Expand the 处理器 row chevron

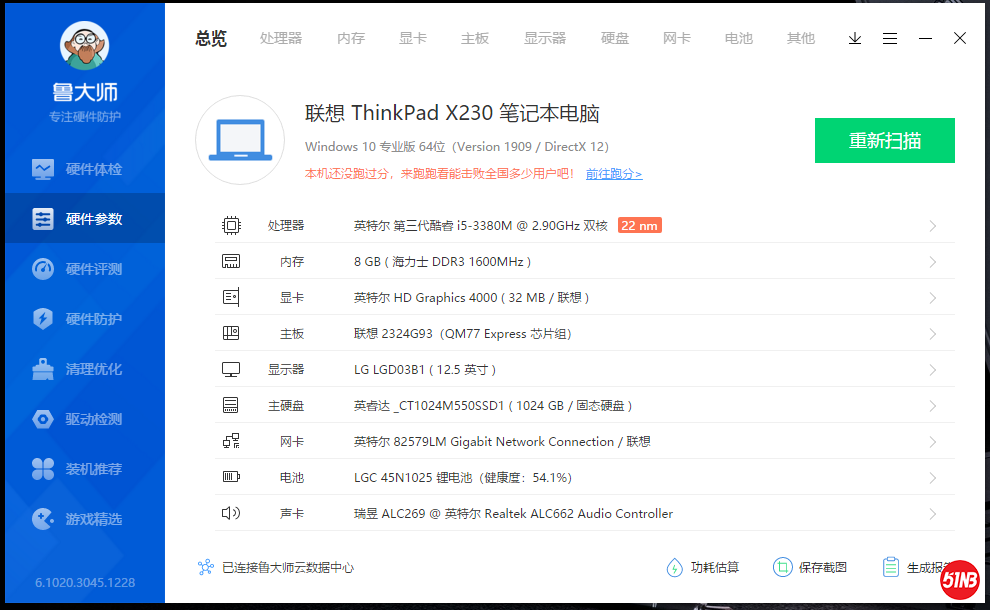(x=933, y=226)
